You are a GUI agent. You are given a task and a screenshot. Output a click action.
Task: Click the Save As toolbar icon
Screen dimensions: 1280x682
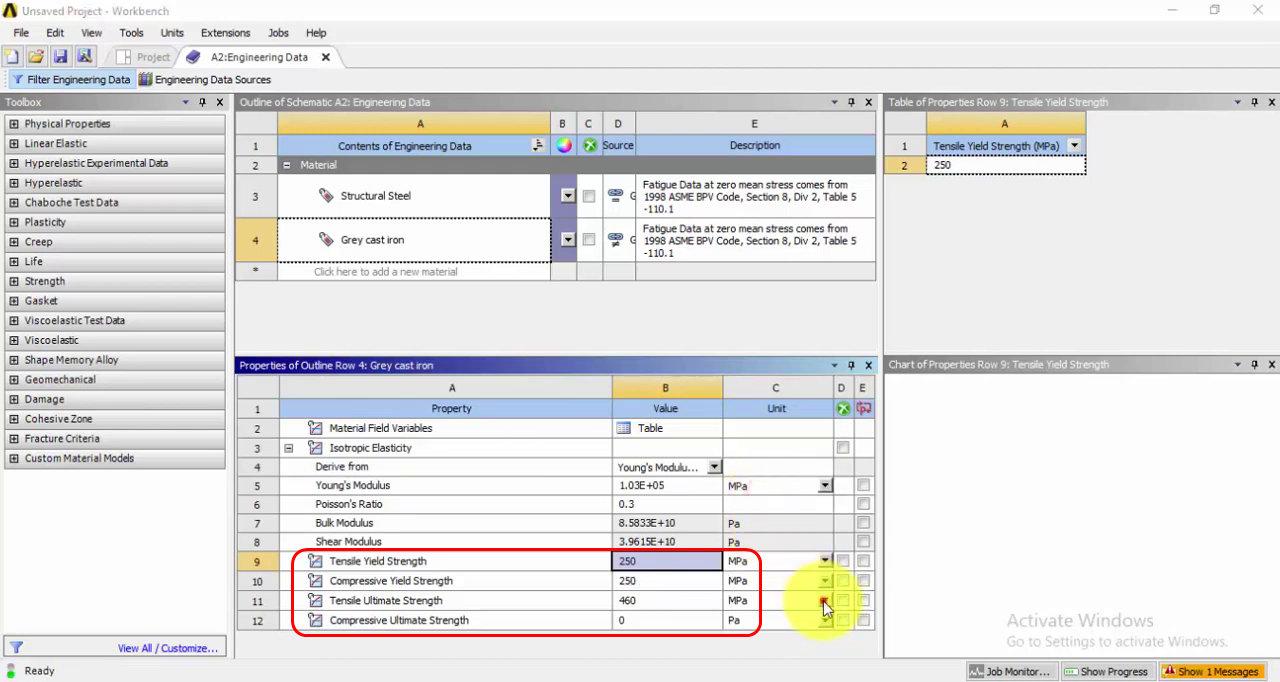[x=84, y=57]
